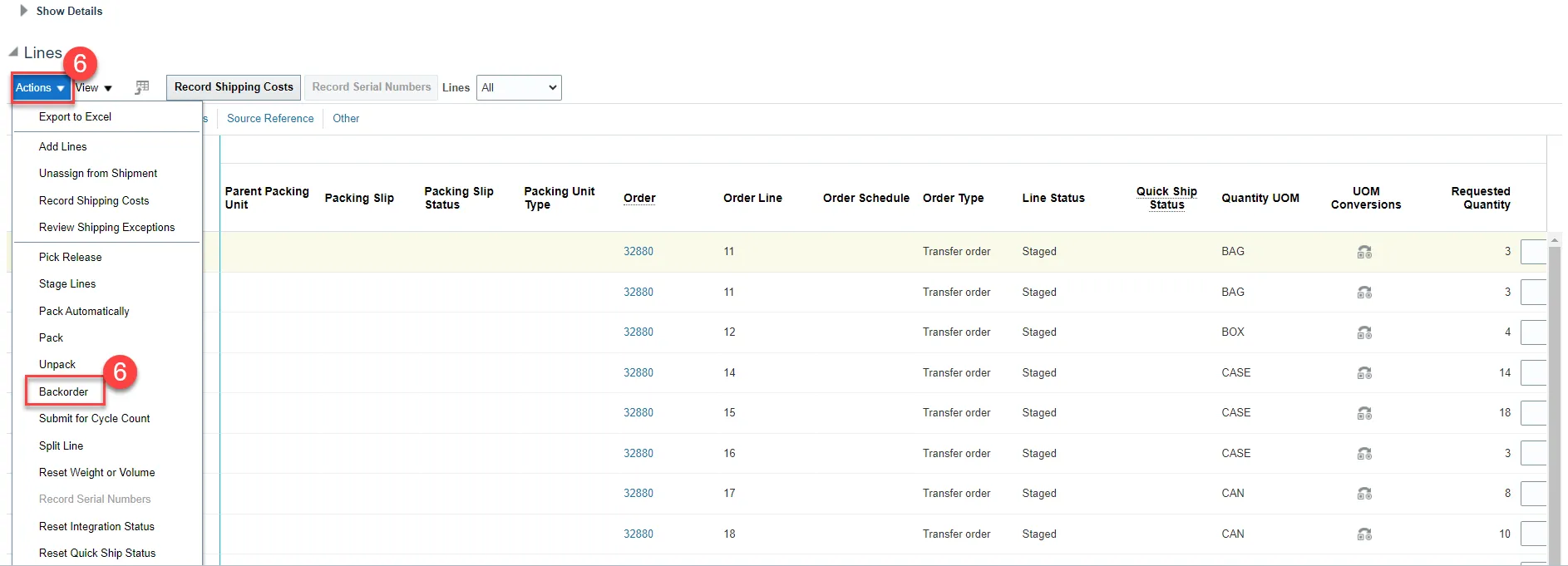Click quantity input field for order line 14

click(x=1534, y=373)
